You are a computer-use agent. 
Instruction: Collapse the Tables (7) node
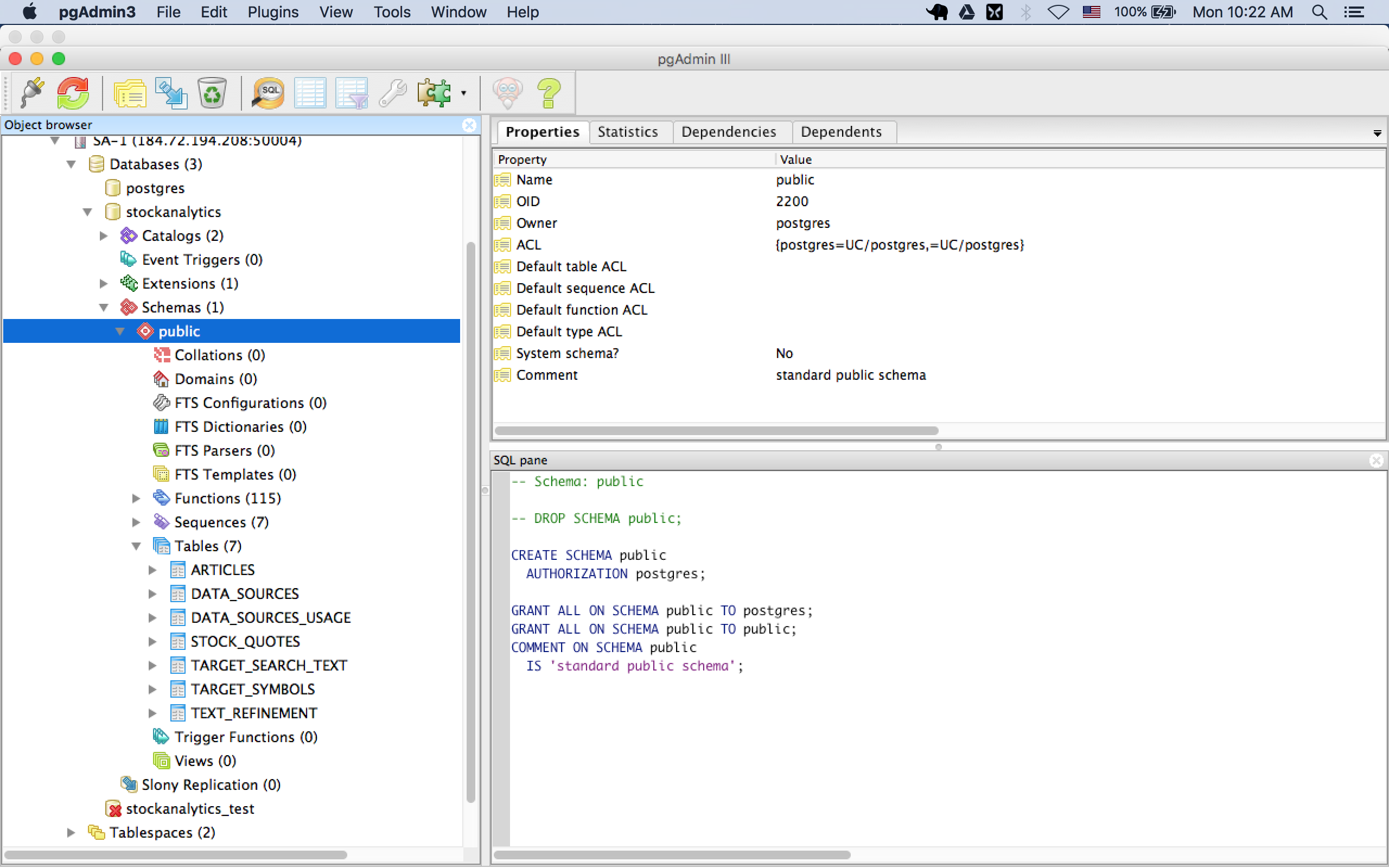(136, 546)
